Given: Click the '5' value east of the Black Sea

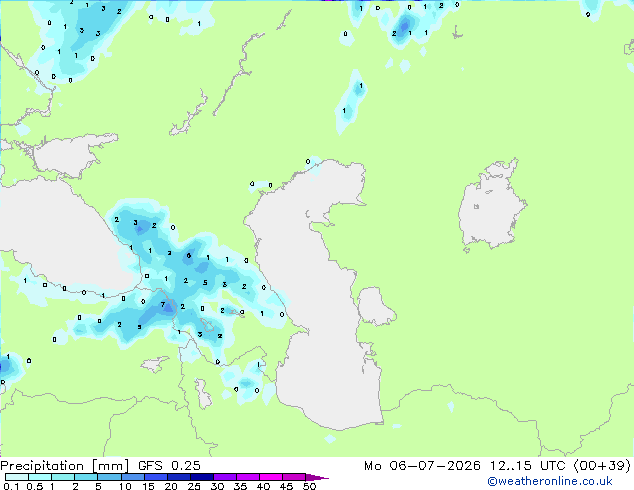Looking at the screenshot, I should tap(205, 283).
